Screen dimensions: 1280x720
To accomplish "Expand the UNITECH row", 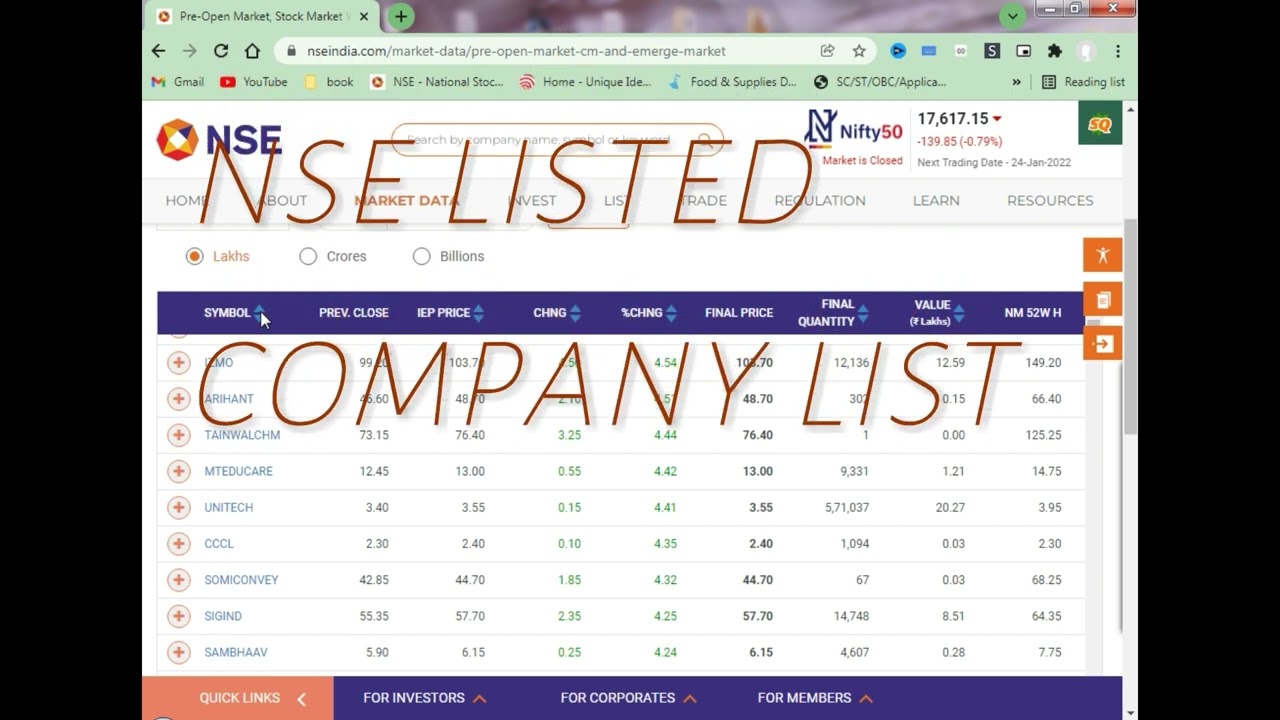I will click(x=178, y=507).
